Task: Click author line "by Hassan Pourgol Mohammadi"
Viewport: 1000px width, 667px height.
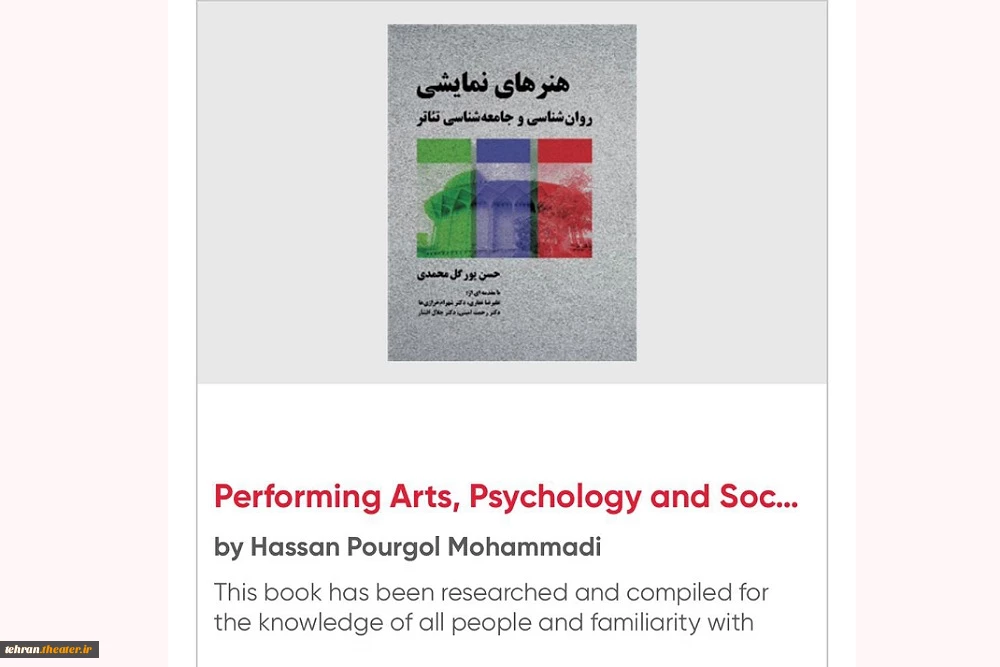Action: [x=408, y=547]
